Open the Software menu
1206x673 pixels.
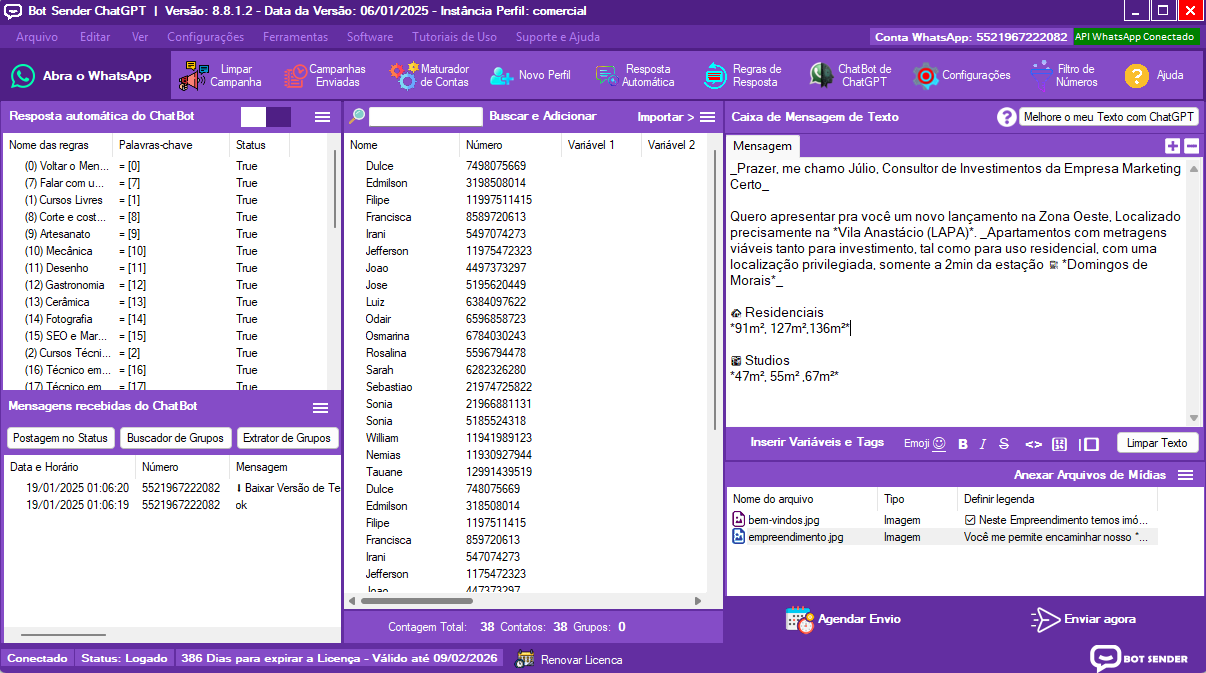click(x=370, y=37)
